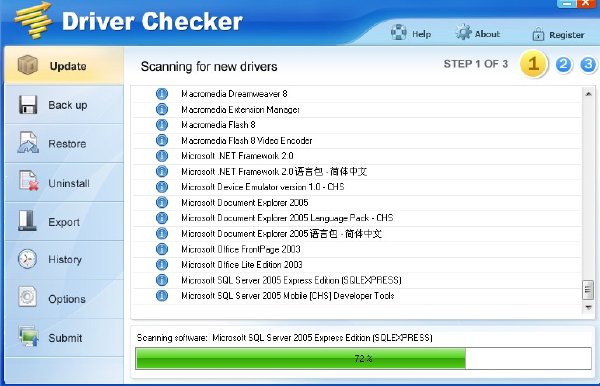Viewport: 600px width, 386px height.
Task: Click the Options gear icon
Action: 27,297
